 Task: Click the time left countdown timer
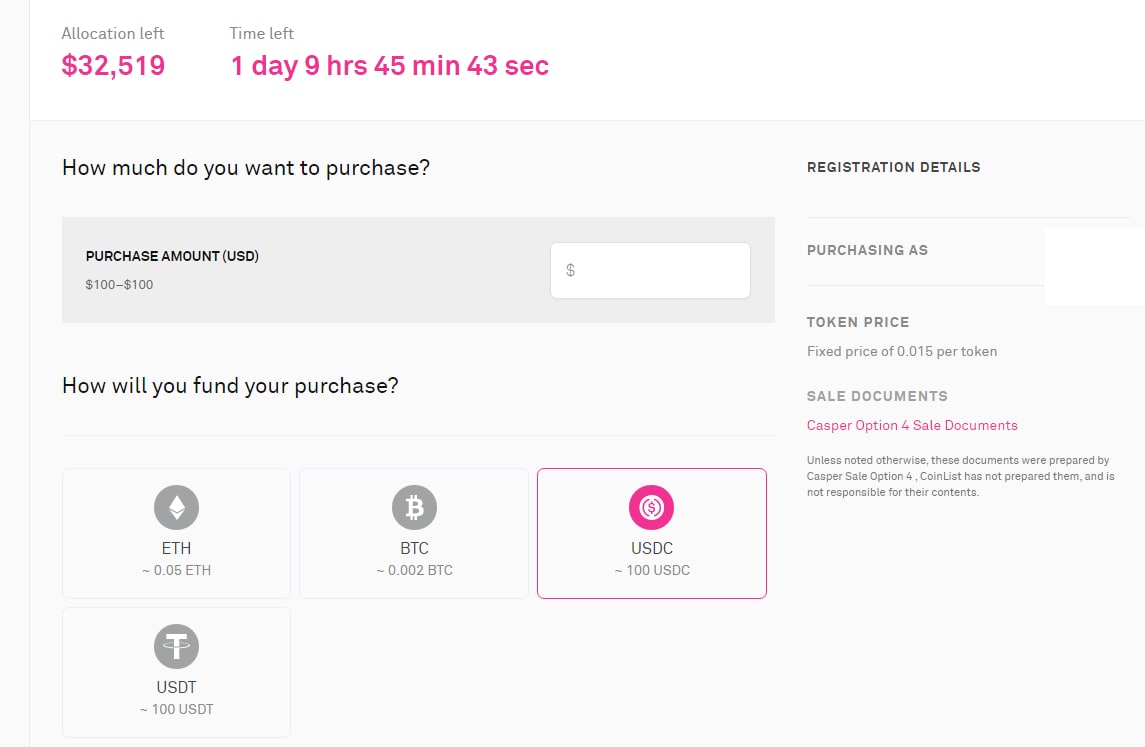coord(389,66)
